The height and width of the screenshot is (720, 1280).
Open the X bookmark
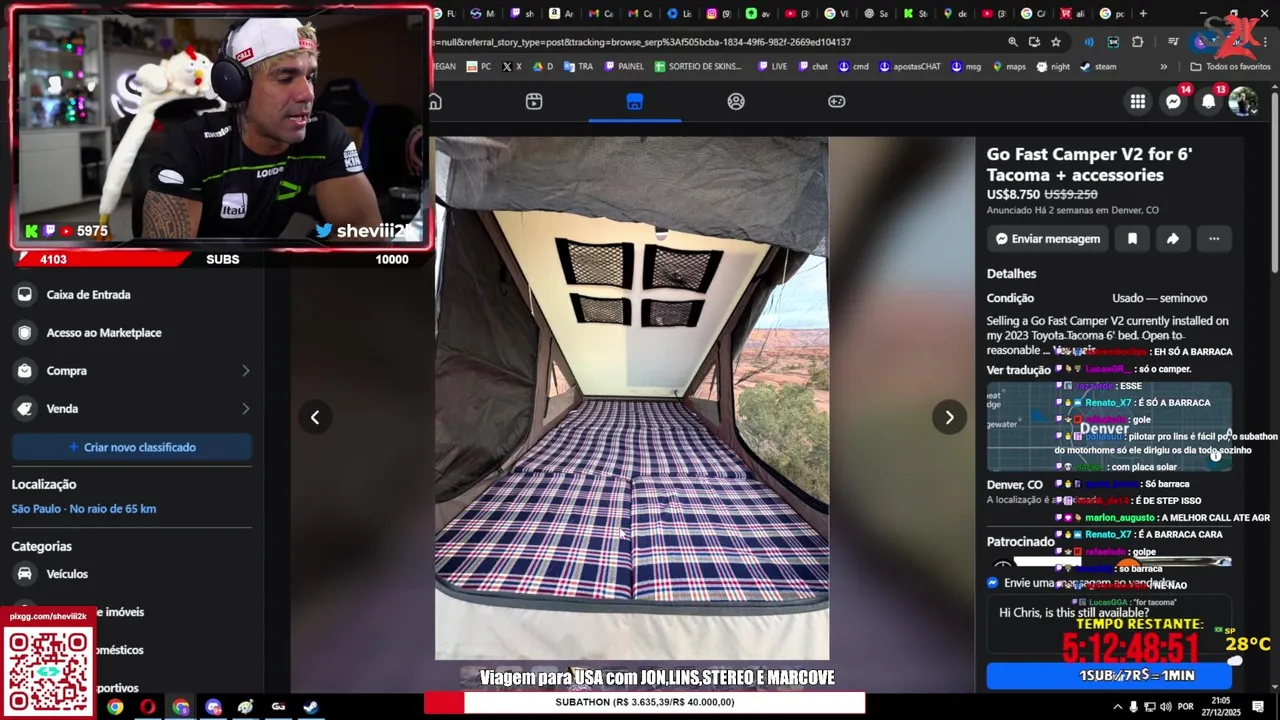tap(512, 67)
